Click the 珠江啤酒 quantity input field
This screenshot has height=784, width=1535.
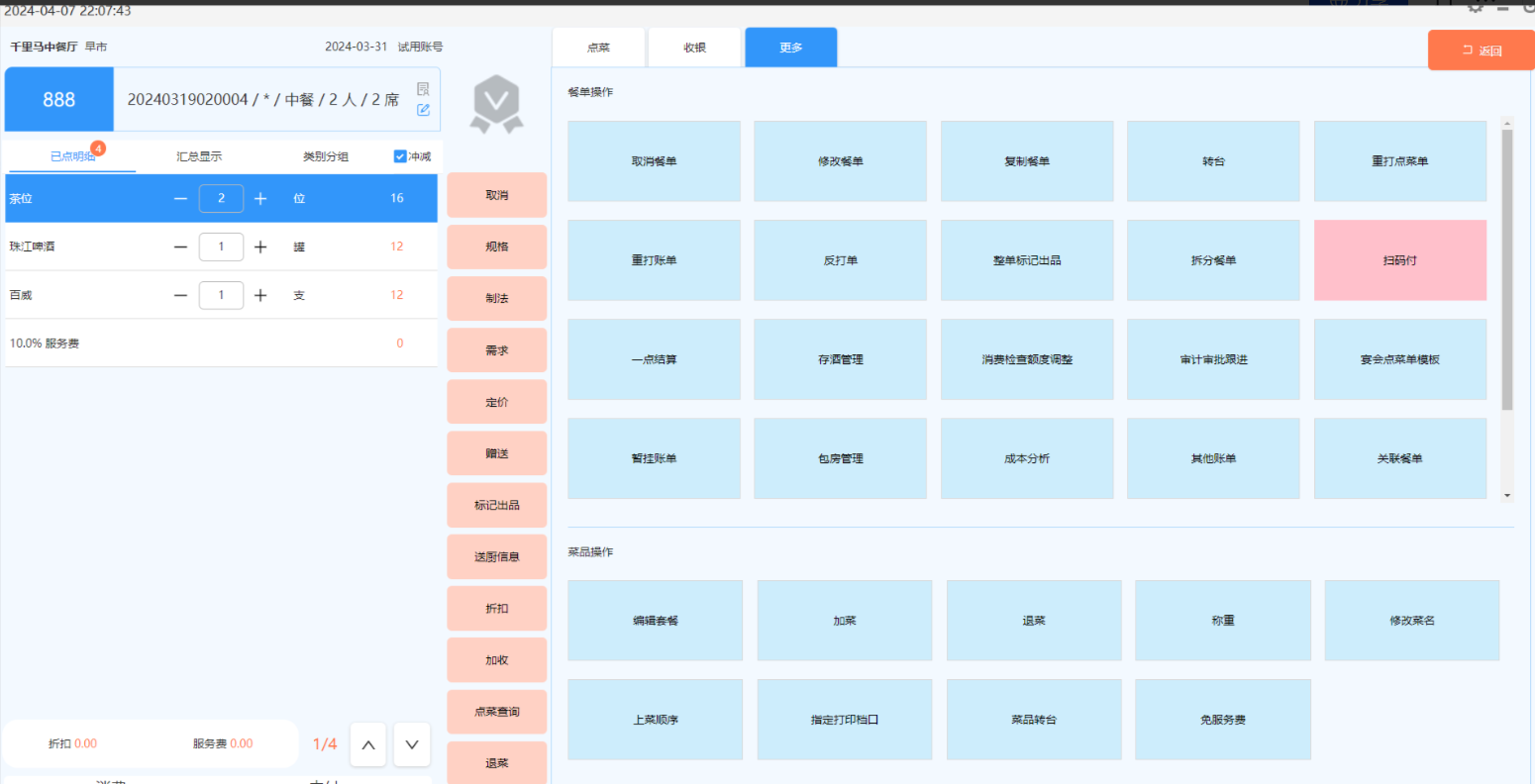(221, 246)
